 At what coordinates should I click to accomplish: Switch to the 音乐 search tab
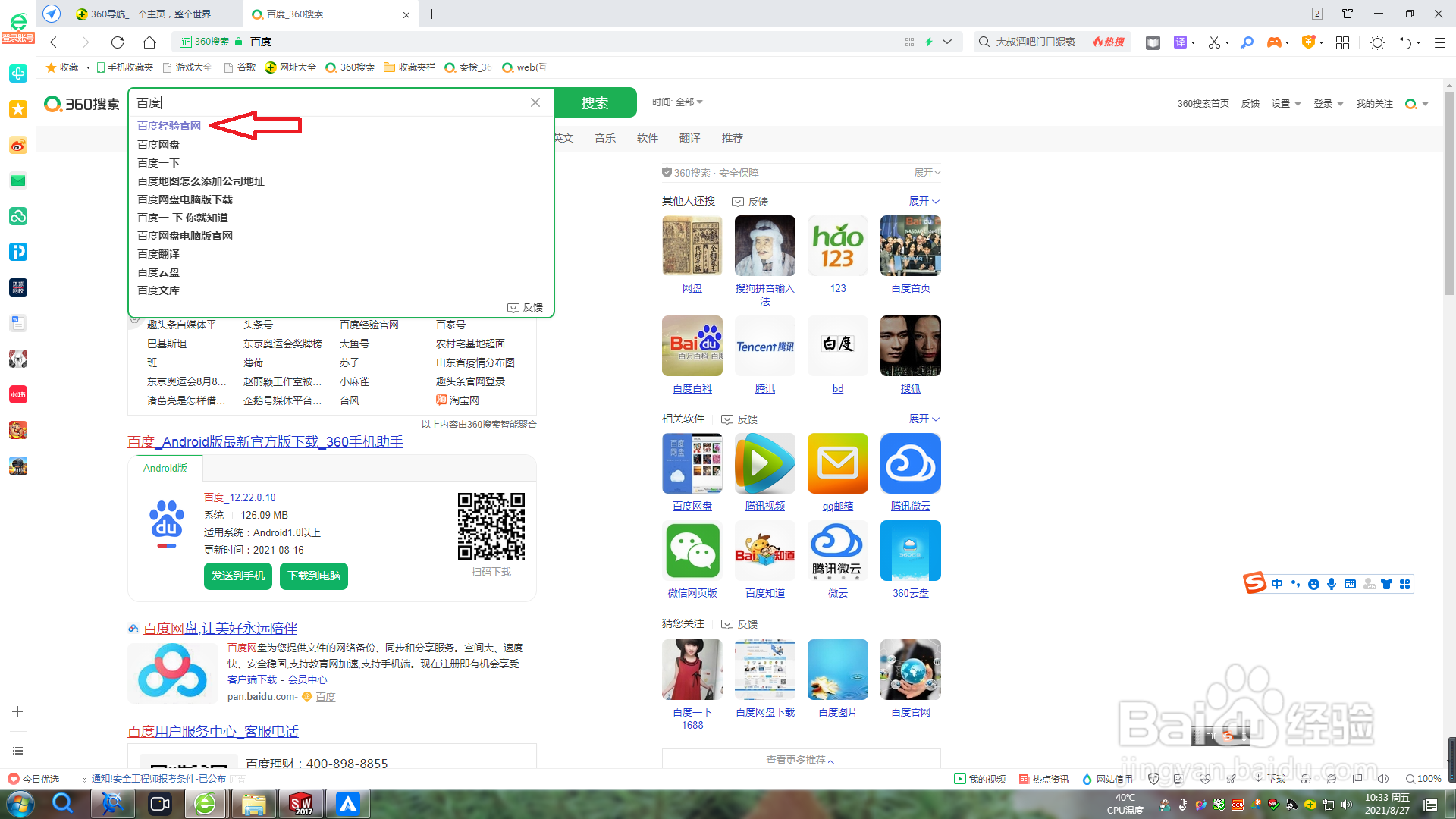tap(605, 138)
